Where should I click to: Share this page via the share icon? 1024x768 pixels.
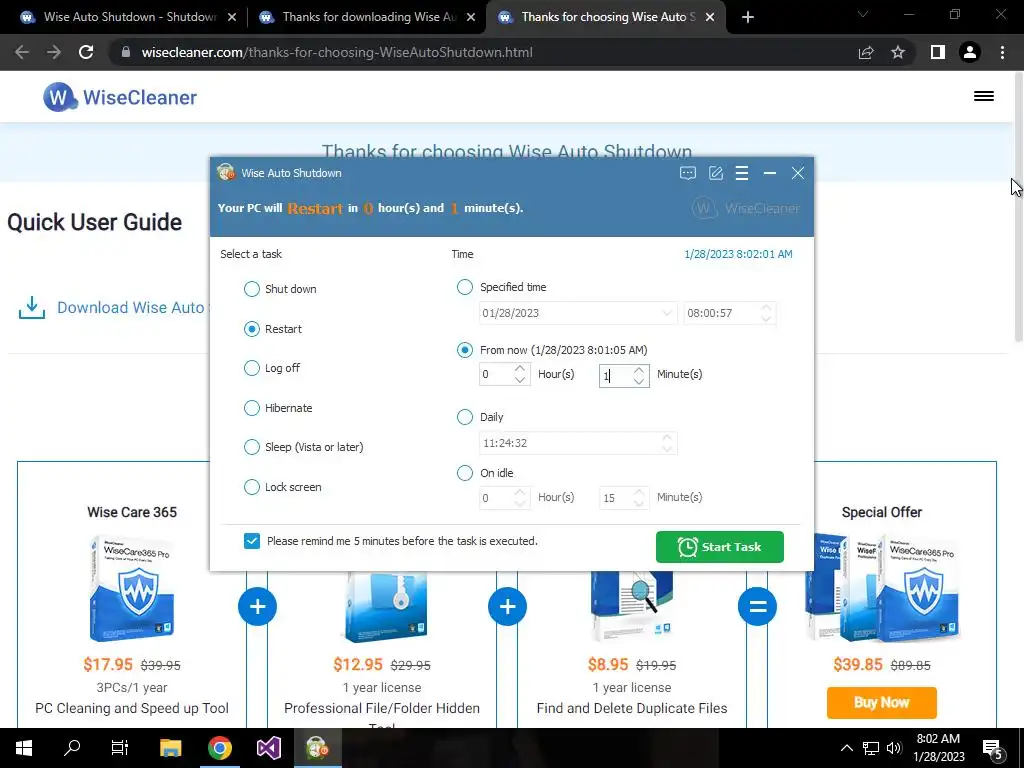coord(866,52)
